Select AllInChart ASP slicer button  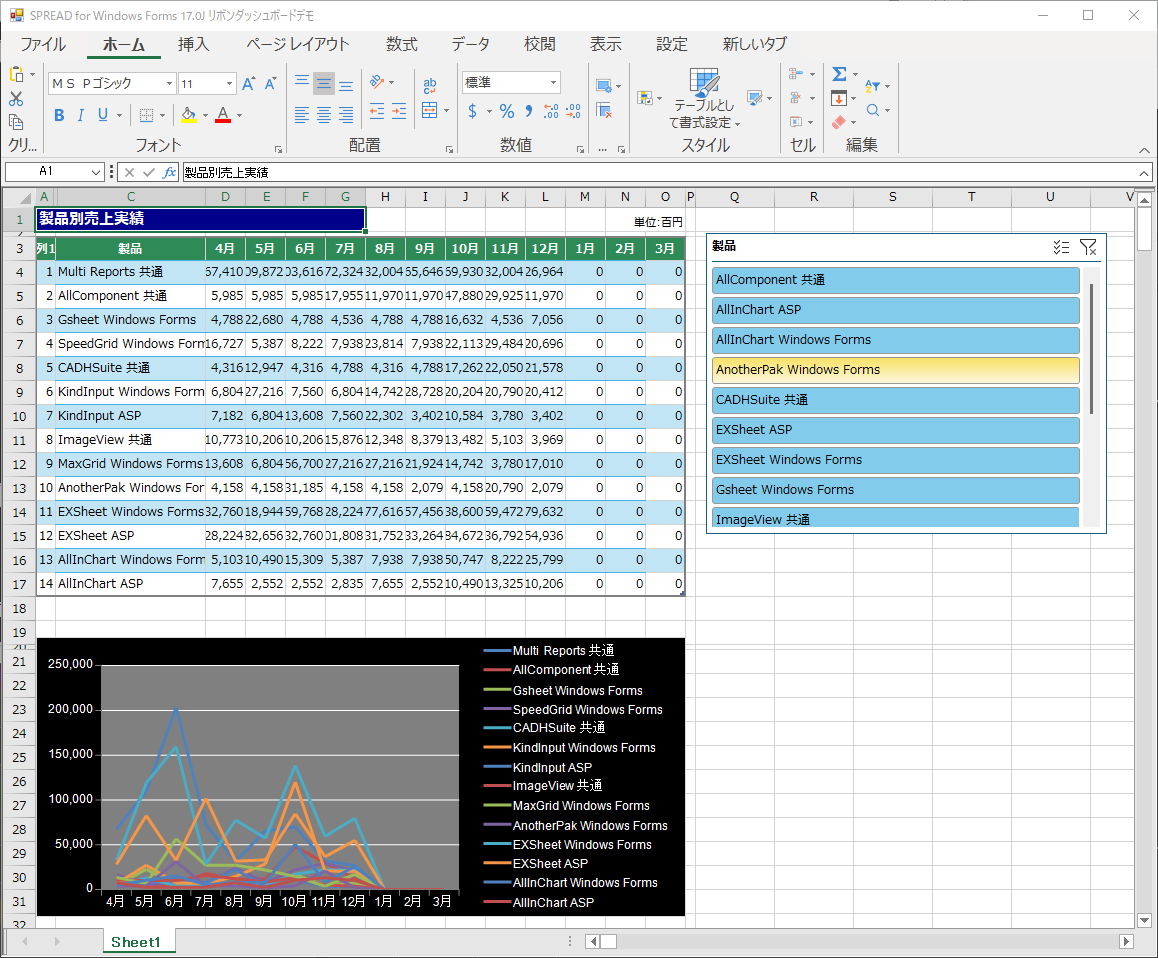pos(895,310)
